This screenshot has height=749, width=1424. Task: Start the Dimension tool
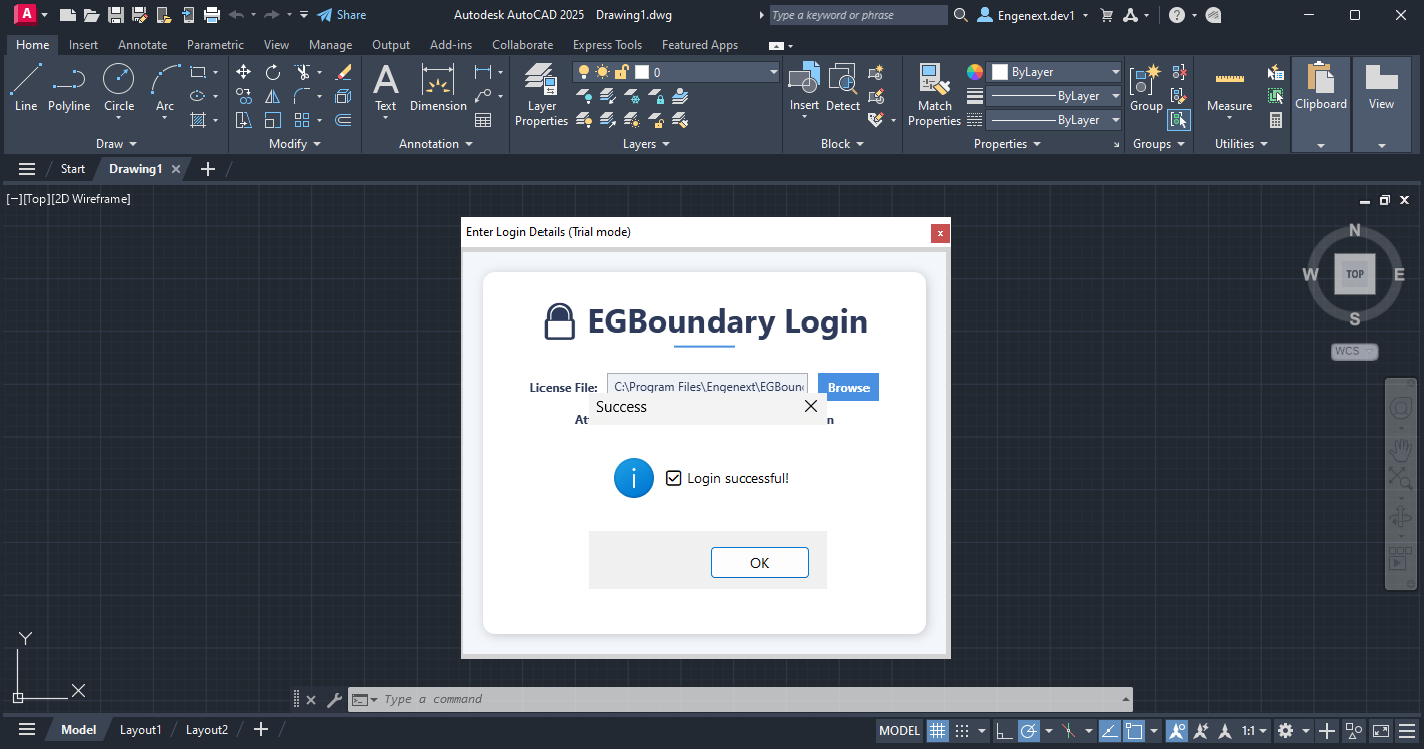click(x=438, y=88)
